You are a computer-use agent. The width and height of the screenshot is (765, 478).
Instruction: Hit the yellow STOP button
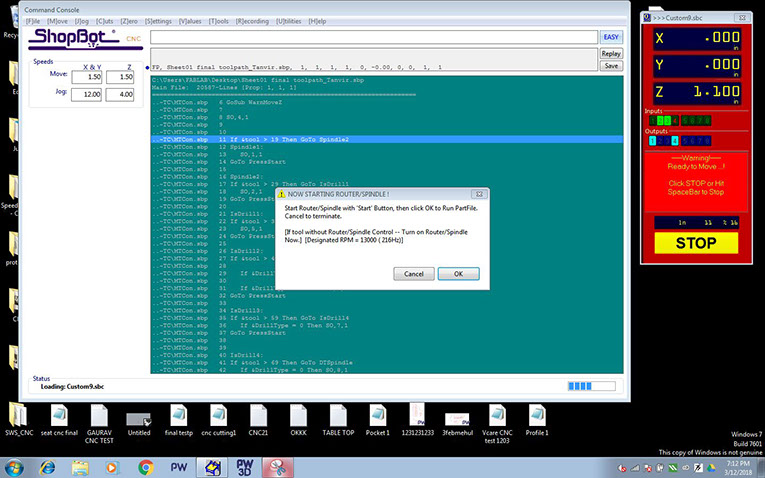point(696,242)
